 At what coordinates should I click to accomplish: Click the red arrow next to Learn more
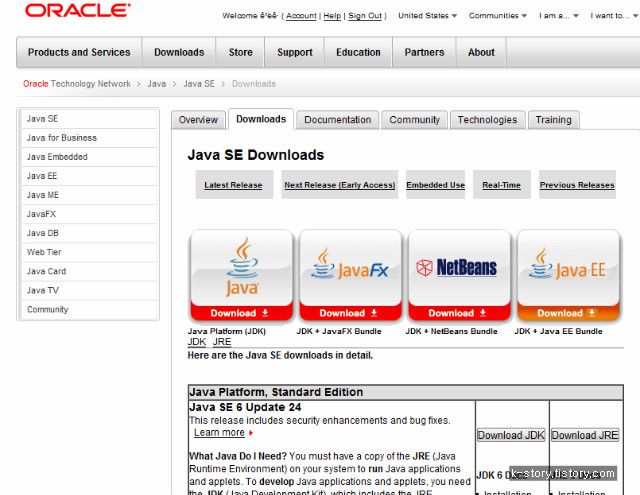(251, 433)
